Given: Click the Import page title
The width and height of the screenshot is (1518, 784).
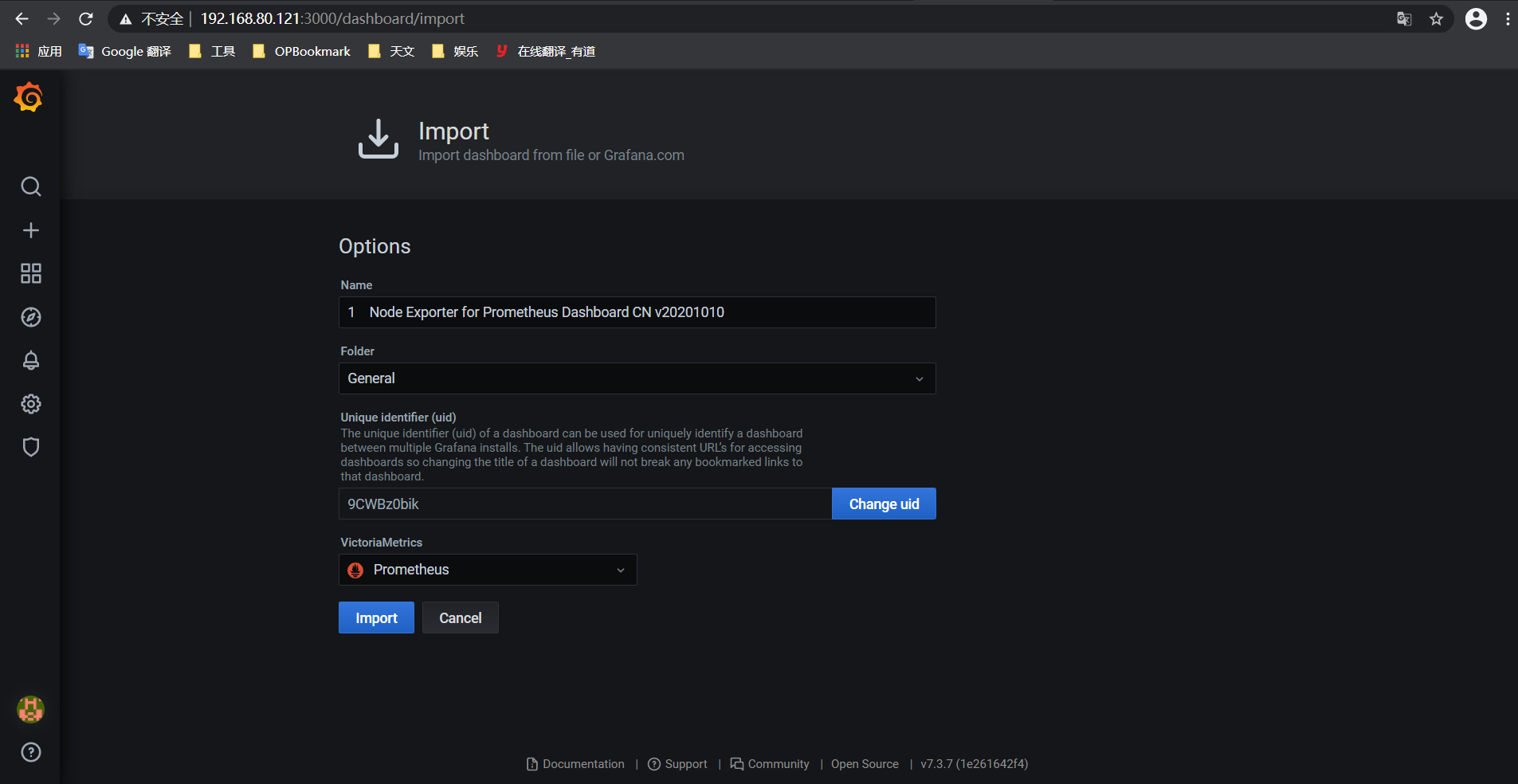Looking at the screenshot, I should [453, 131].
